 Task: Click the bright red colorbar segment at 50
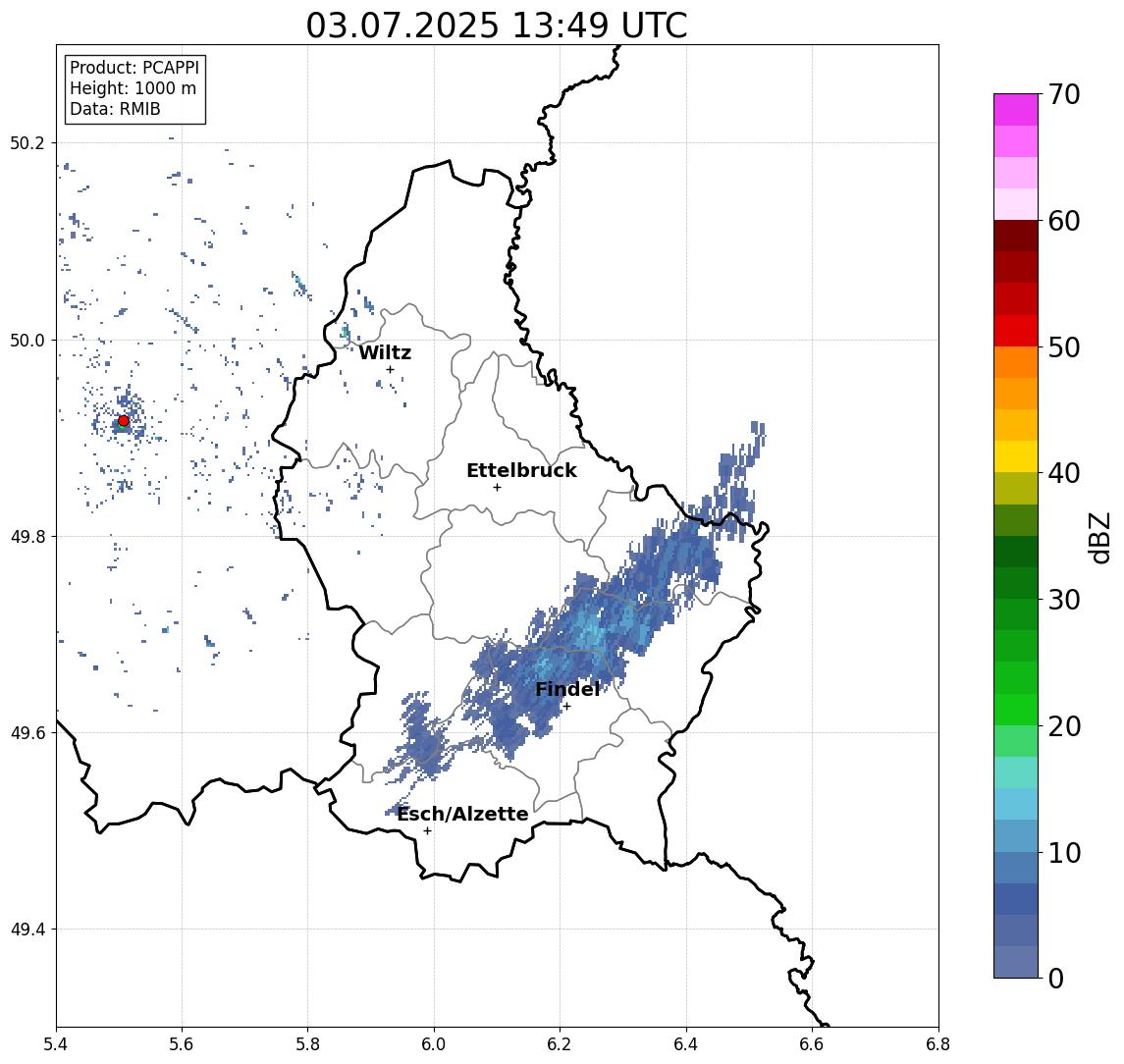[x=1016, y=331]
